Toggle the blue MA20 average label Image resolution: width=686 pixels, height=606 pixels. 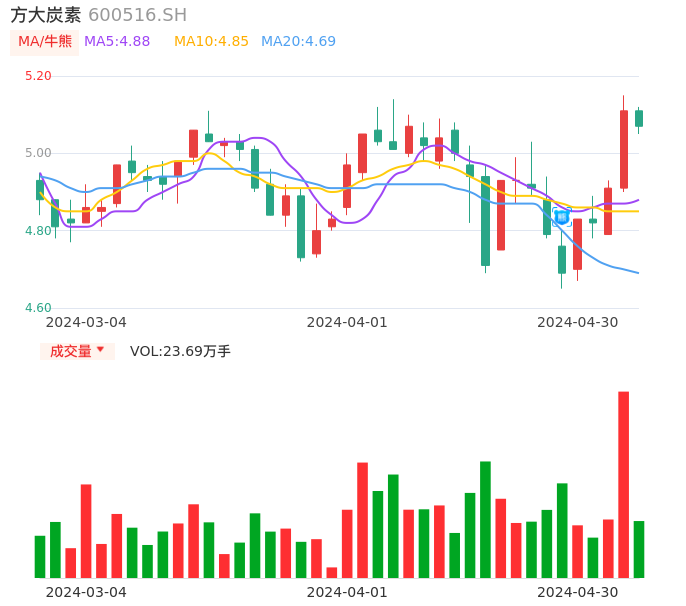point(298,42)
